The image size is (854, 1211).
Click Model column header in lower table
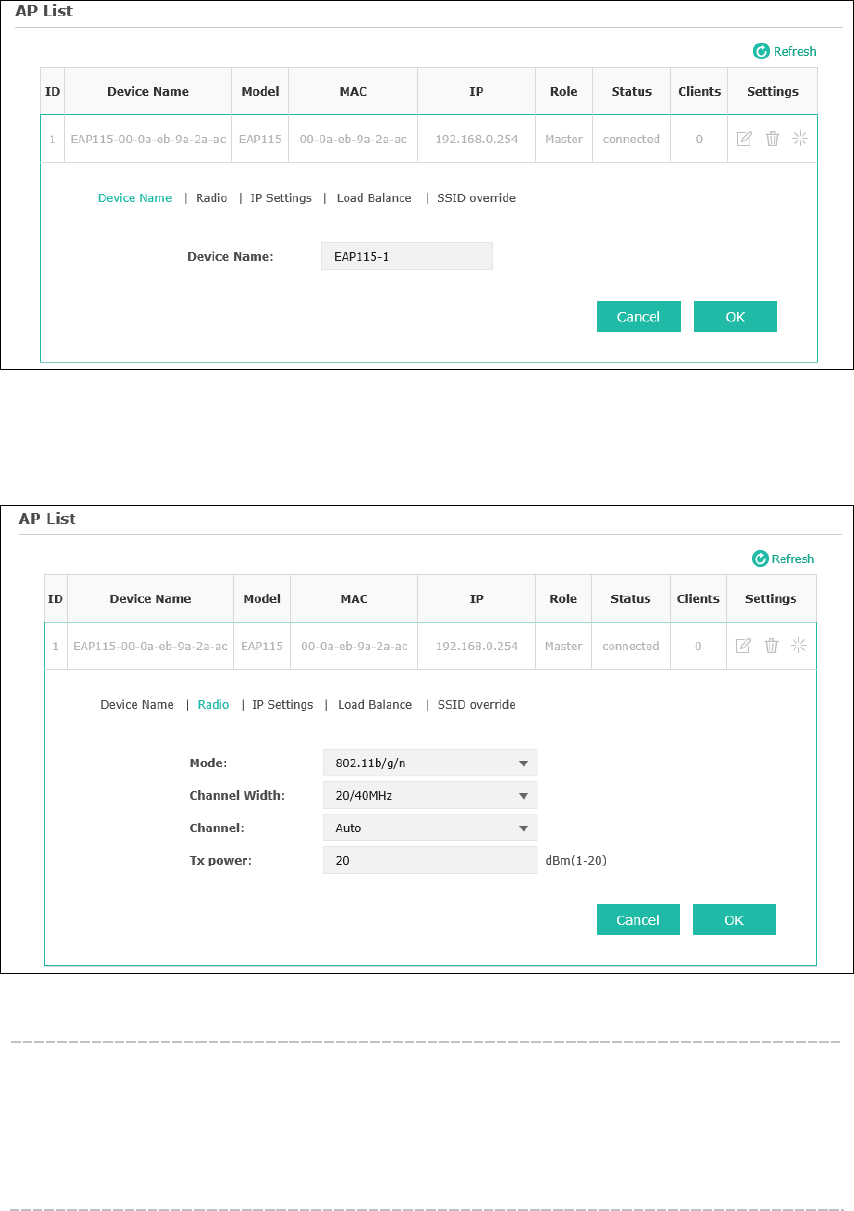point(262,599)
